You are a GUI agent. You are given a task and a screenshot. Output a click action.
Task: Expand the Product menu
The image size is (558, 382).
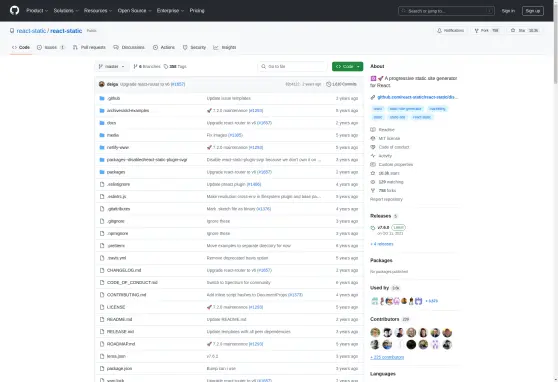pyautogui.click(x=37, y=11)
